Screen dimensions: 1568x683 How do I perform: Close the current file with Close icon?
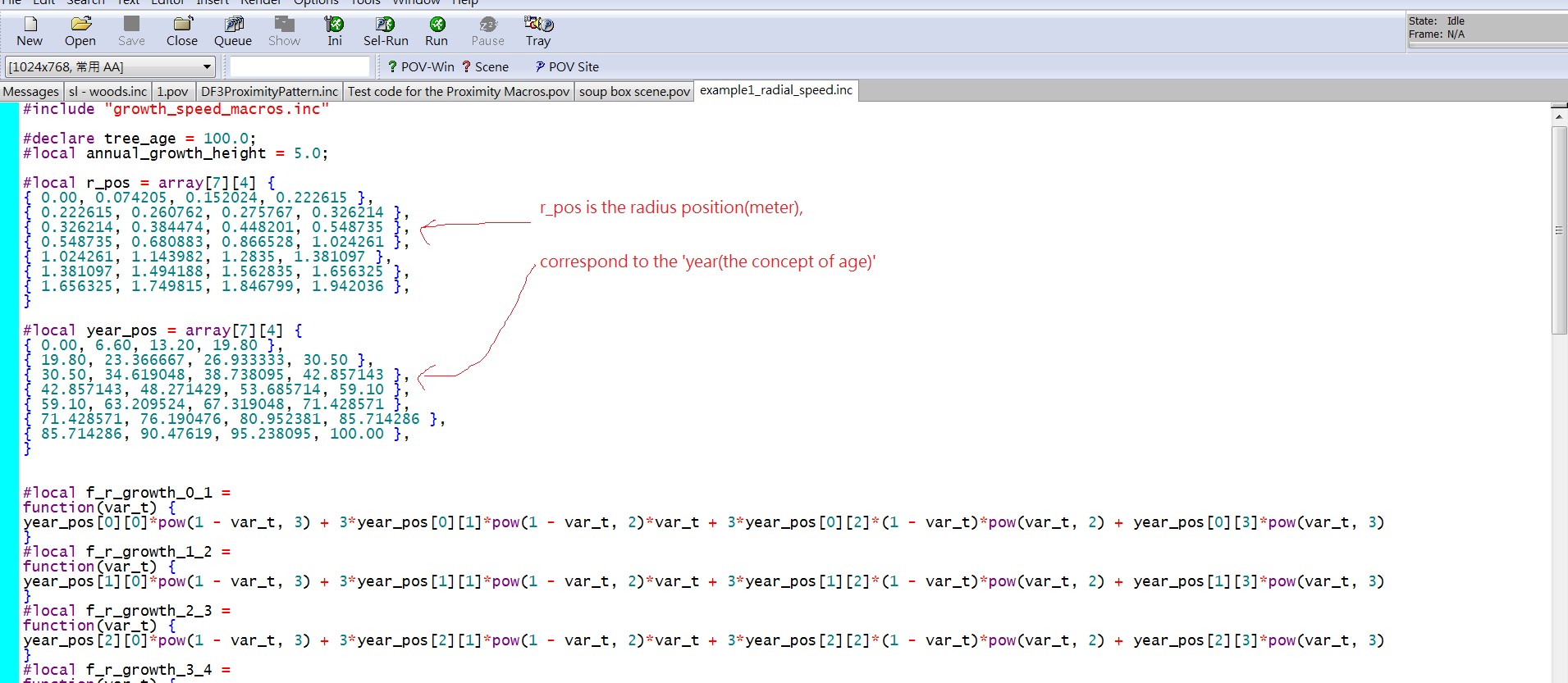coord(181,31)
